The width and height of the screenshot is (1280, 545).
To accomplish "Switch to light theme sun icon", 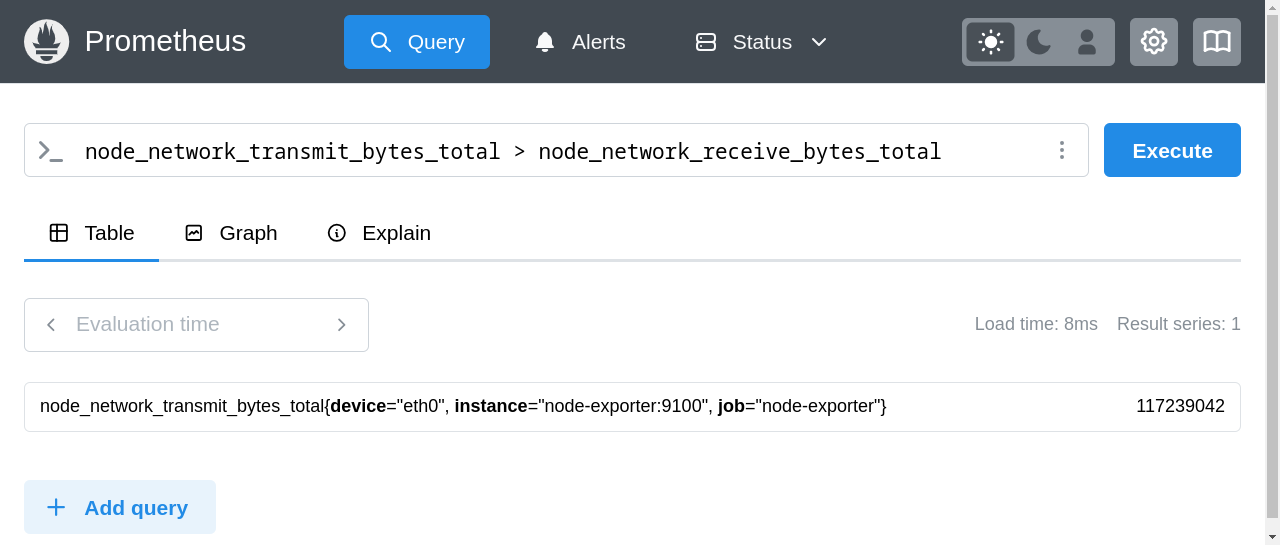I will (991, 42).
